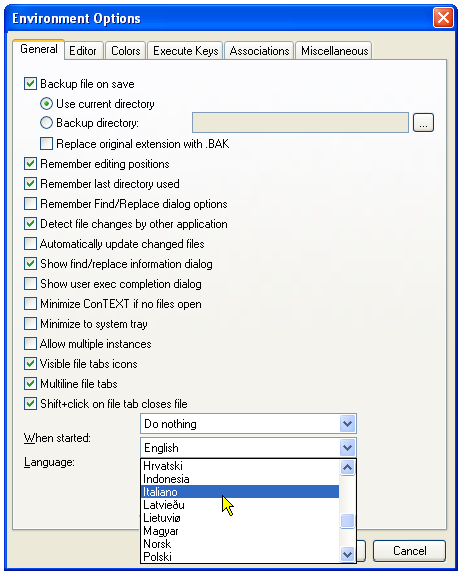The image size is (465, 575).
Task: Open the Do nothing dropdown
Action: 248,424
